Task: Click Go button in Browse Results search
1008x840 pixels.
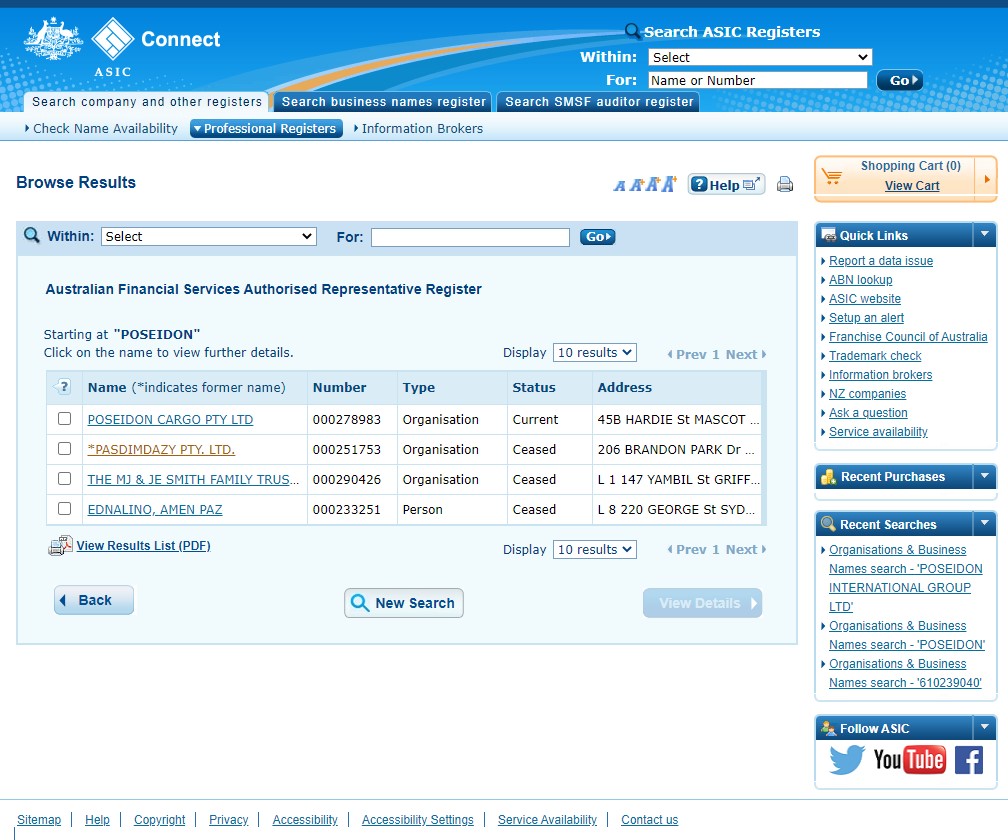Action: 597,237
